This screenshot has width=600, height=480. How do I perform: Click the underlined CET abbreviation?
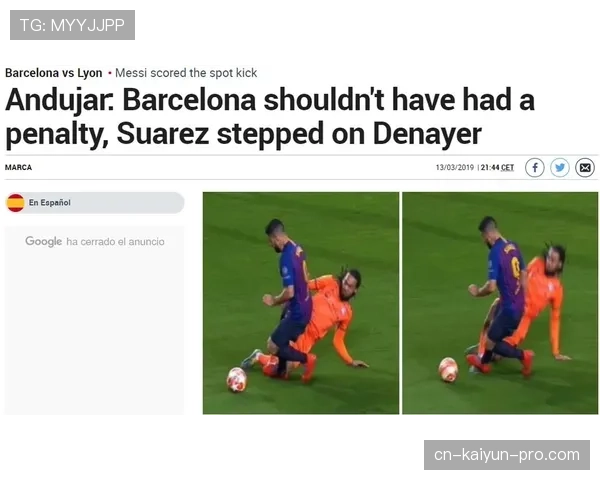507,168
